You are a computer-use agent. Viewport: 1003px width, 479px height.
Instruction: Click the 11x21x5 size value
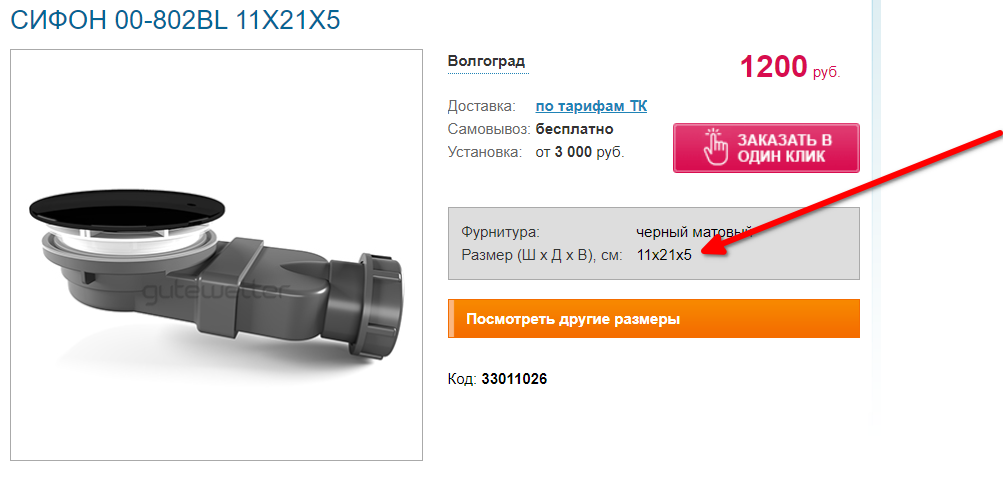664,255
